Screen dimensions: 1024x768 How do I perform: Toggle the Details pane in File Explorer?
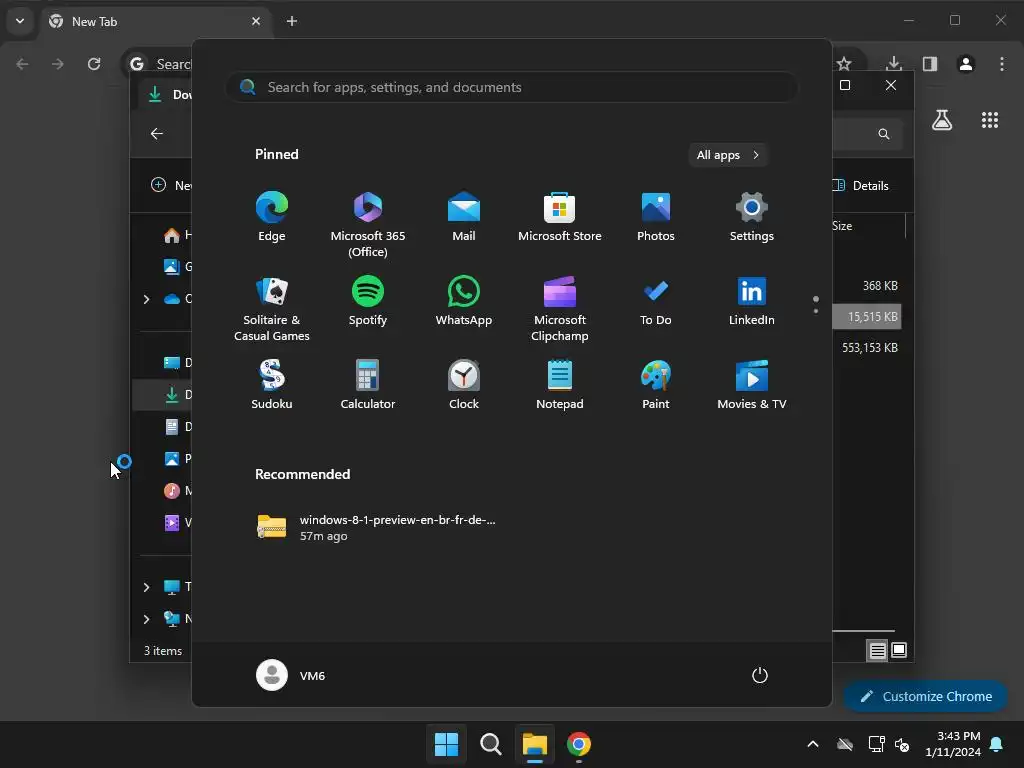click(861, 185)
